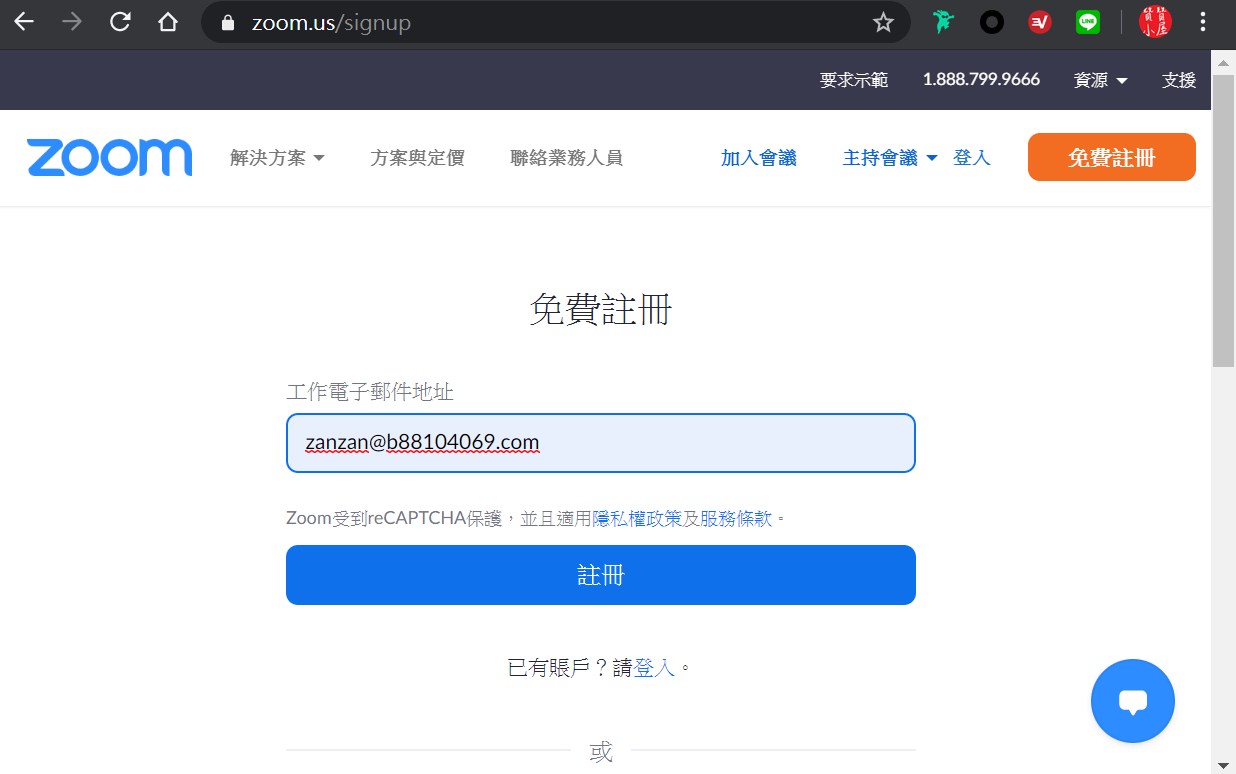Open 隱私權政策 link
This screenshot has width=1236, height=774.
[x=637, y=518]
